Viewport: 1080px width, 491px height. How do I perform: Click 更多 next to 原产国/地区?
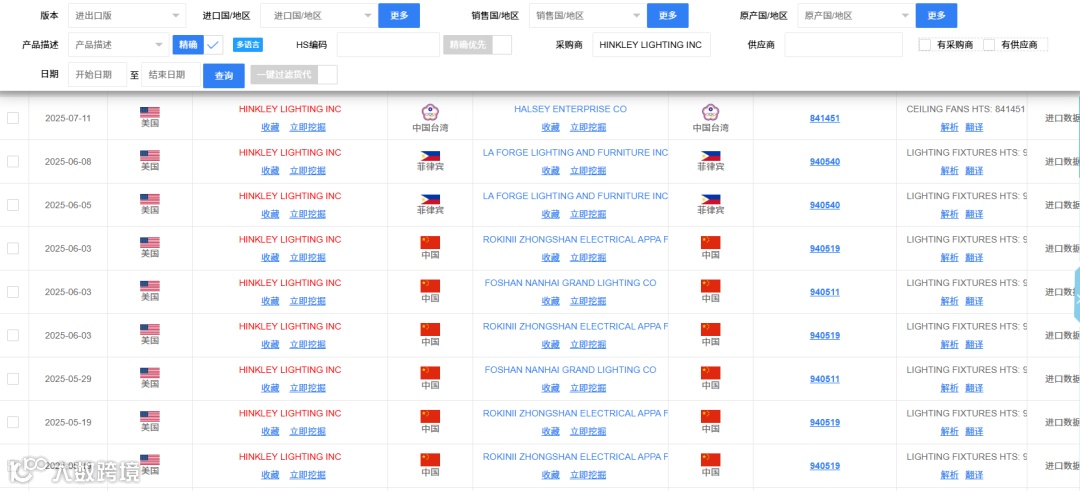(936, 15)
